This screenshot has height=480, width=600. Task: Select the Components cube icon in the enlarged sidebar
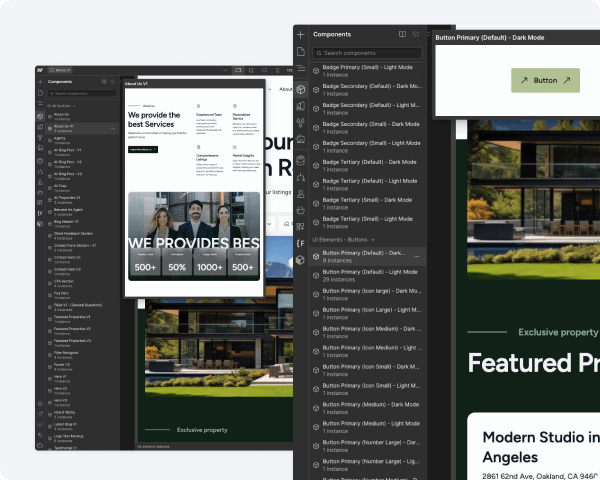301,89
